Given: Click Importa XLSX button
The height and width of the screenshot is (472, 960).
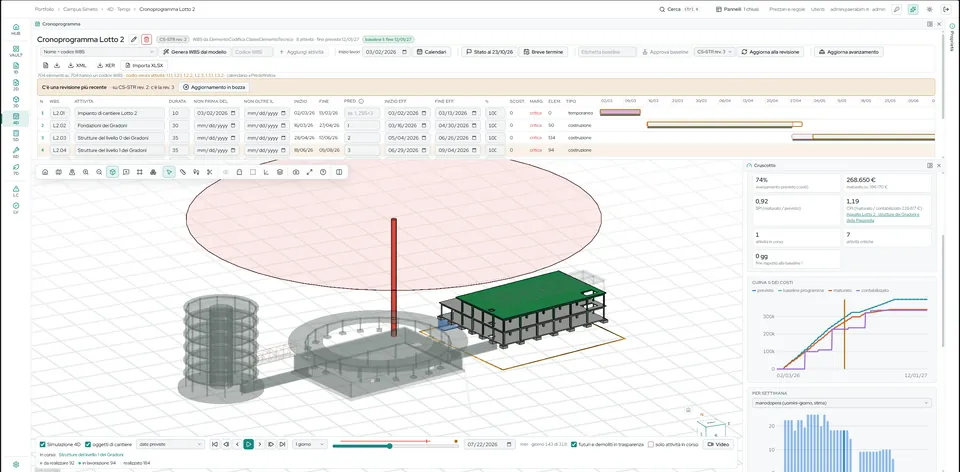Looking at the screenshot, I should click(x=144, y=65).
